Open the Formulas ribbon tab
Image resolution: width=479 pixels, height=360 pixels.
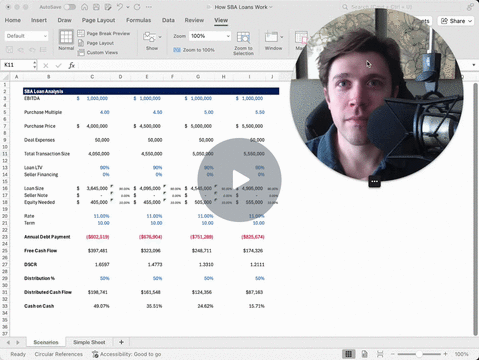point(138,20)
